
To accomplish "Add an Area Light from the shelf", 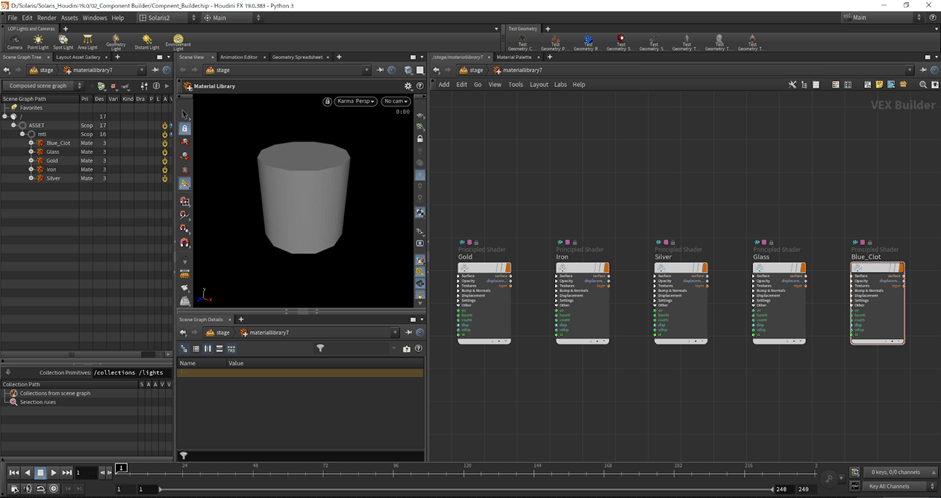I will 89,41.
